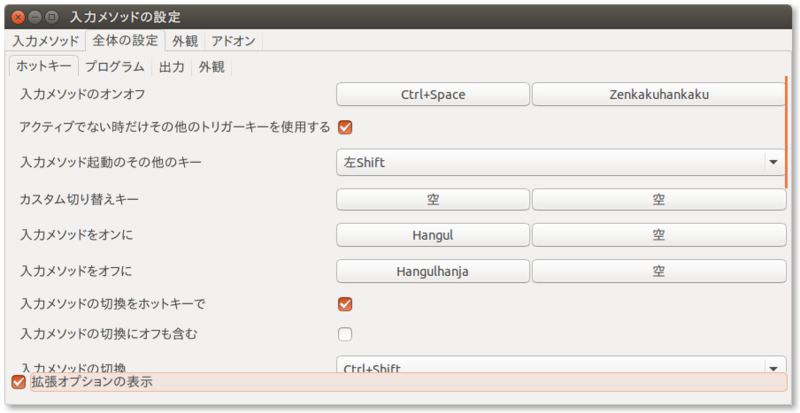Click the 入力メソッド起動のその他のキー label
The height and width of the screenshot is (413, 800).
pyautogui.click(x=111, y=163)
